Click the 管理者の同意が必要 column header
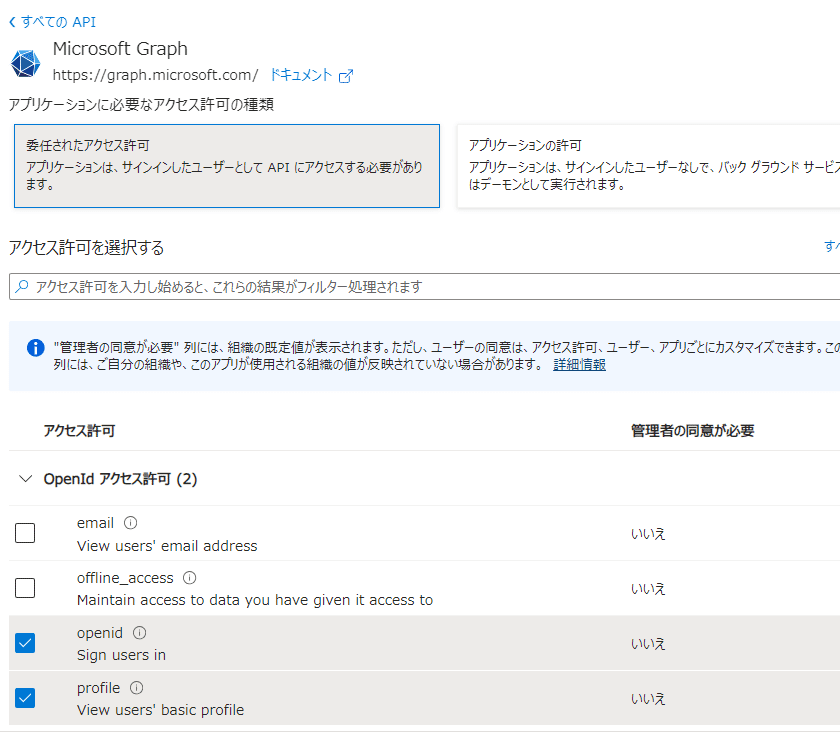840x738 pixels. [692, 431]
